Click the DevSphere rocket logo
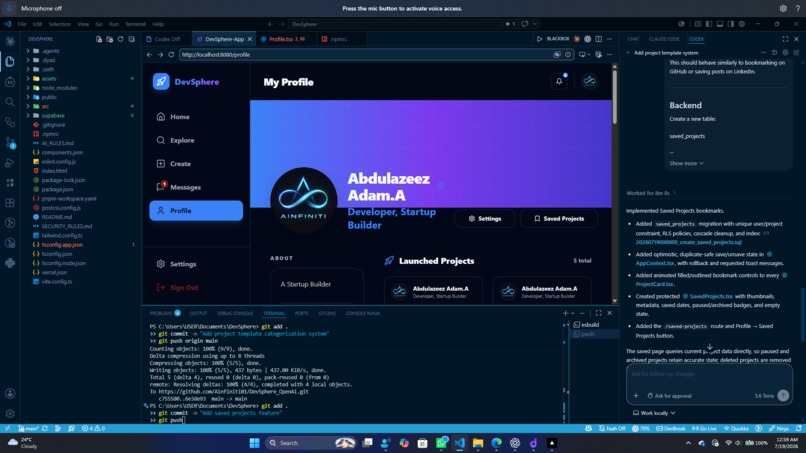This screenshot has height=453, width=806. [161, 81]
